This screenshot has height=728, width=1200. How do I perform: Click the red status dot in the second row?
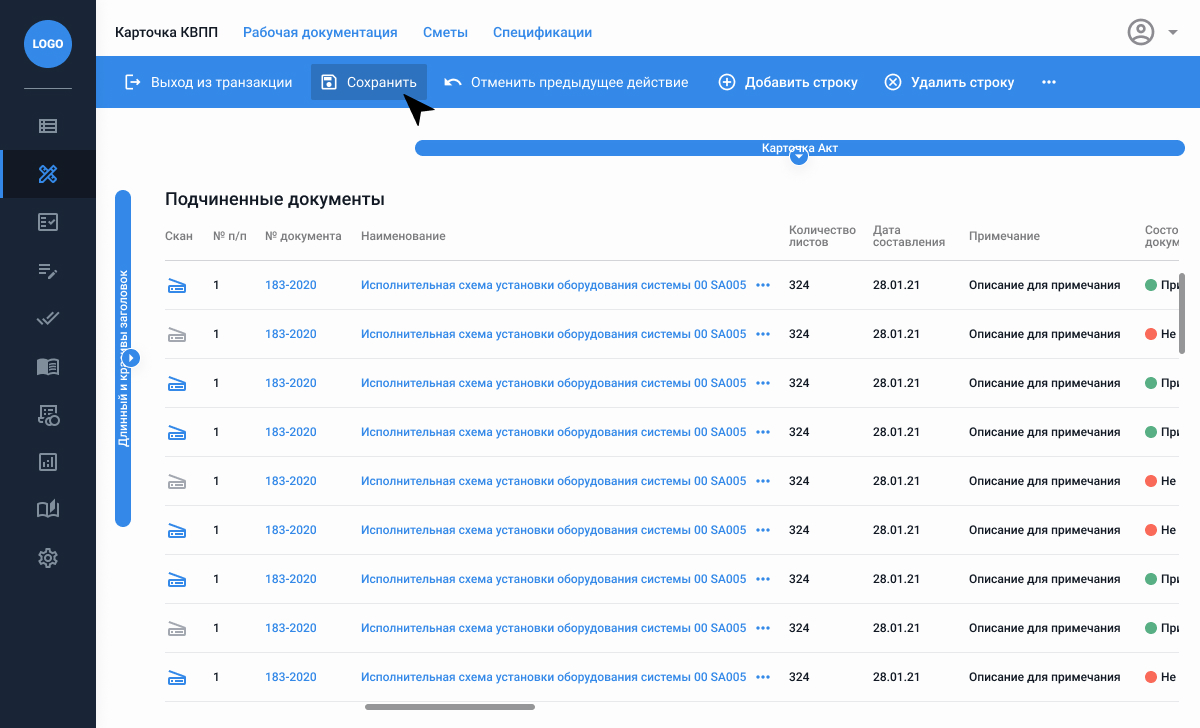[1151, 334]
